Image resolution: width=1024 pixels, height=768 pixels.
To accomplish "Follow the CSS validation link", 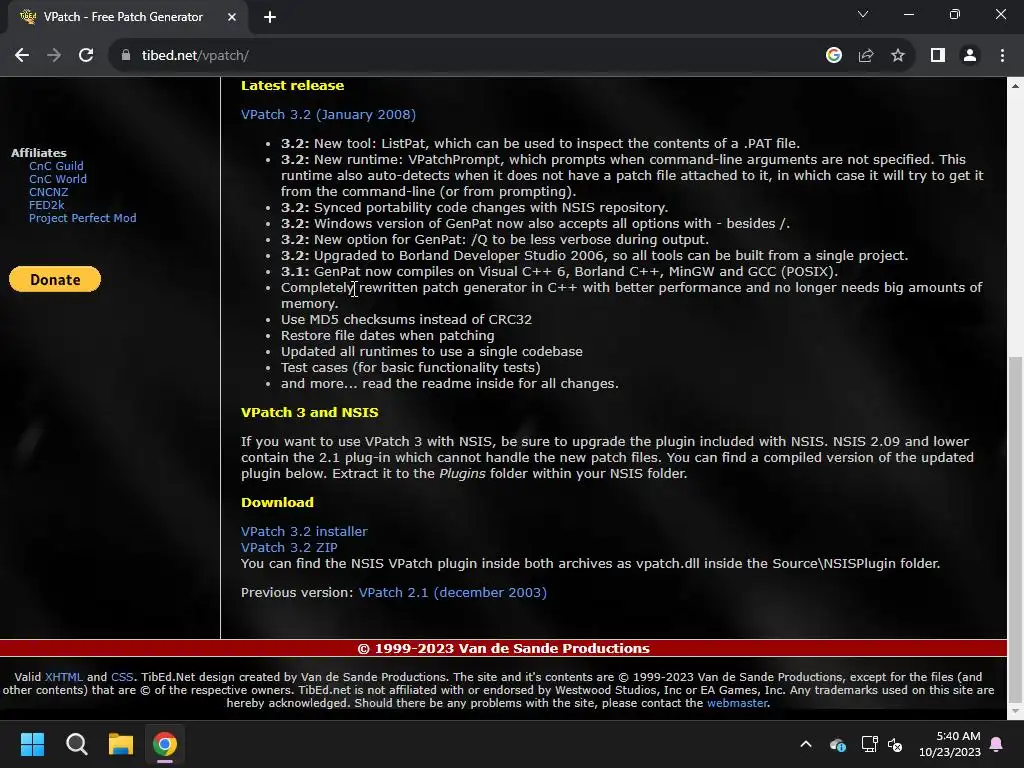I will [x=121, y=677].
